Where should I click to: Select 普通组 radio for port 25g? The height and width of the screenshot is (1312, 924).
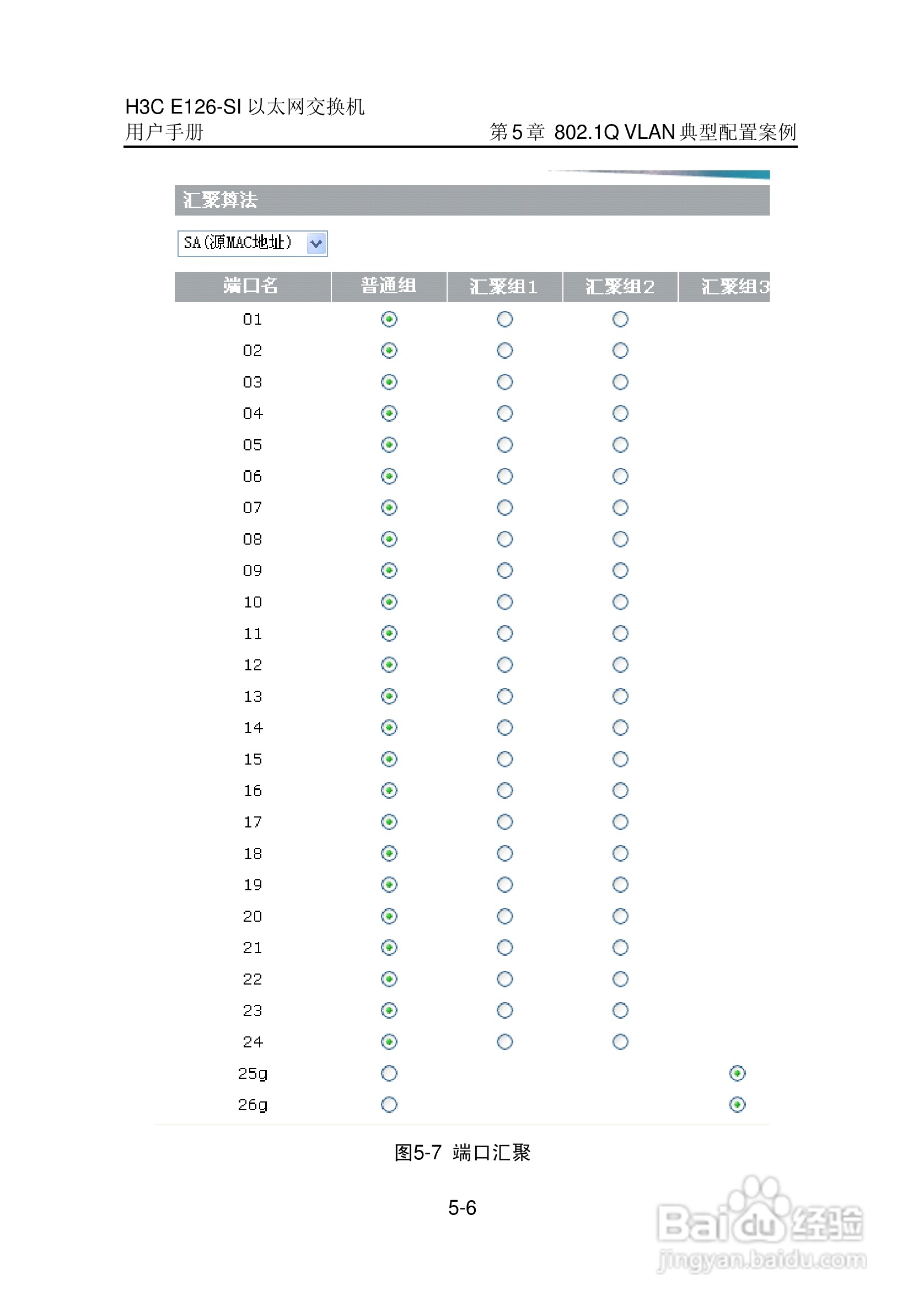coord(389,1073)
